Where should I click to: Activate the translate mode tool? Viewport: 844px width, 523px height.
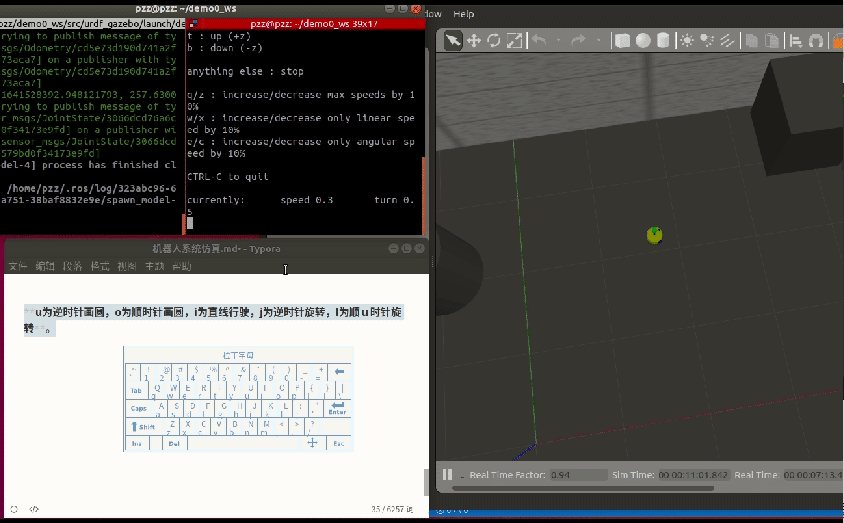coord(474,40)
